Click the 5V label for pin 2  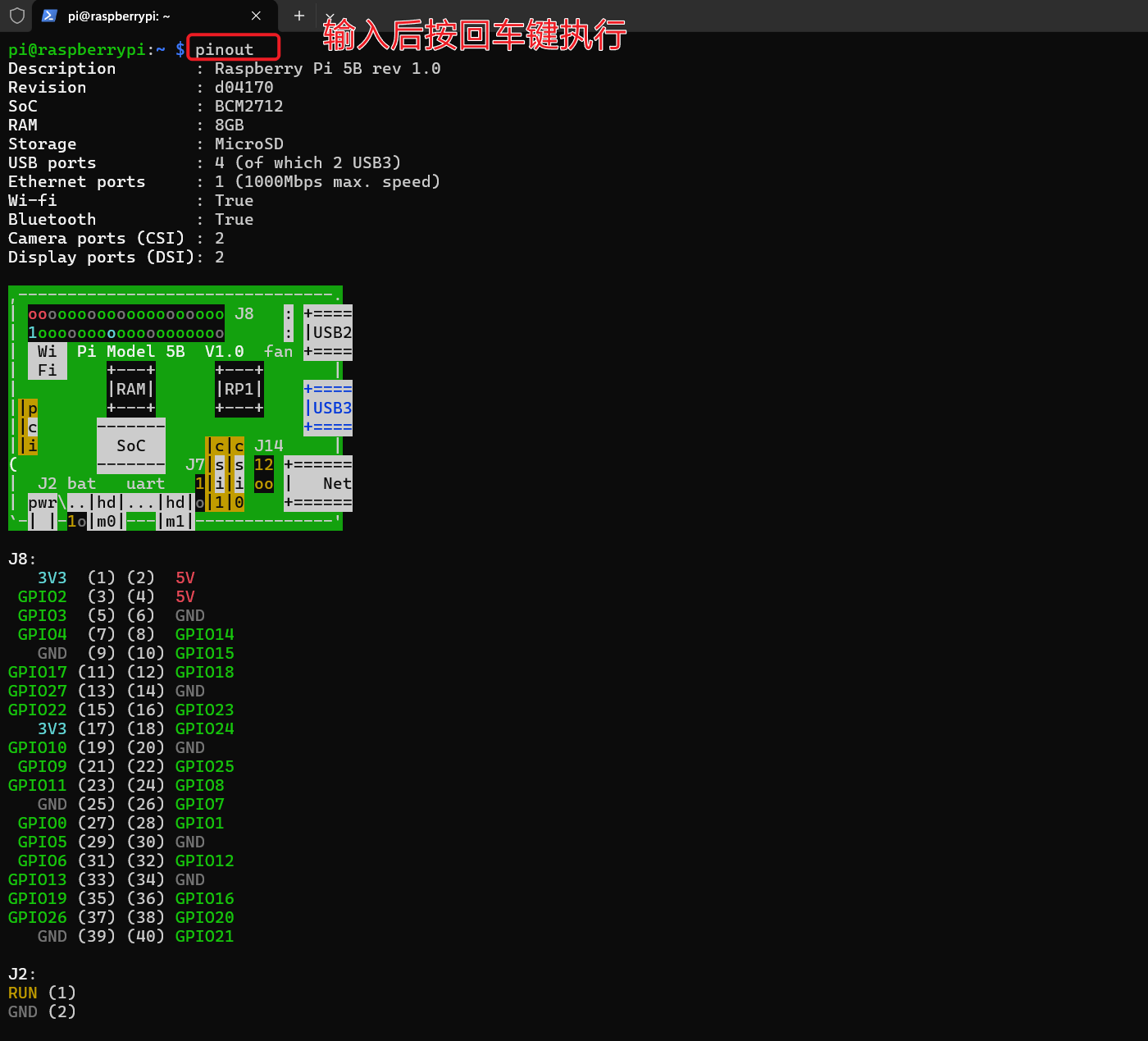[185, 578]
